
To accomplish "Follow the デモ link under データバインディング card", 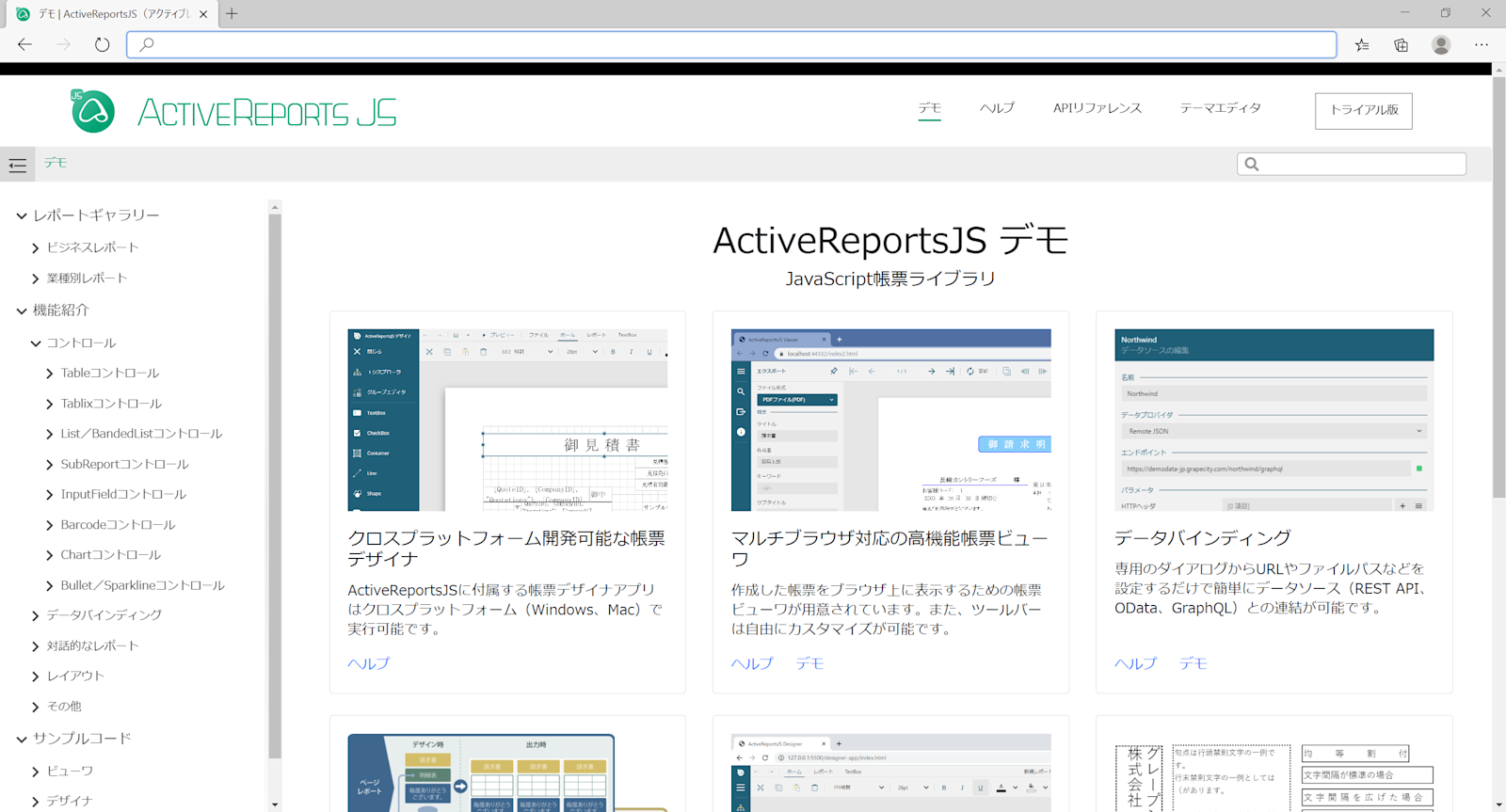I will (1194, 663).
